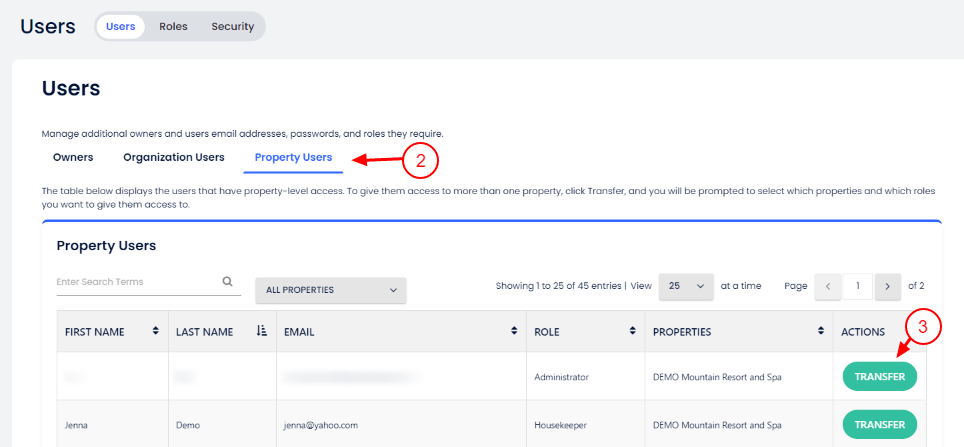
Task: Switch to the Roles tab
Action: tap(173, 27)
